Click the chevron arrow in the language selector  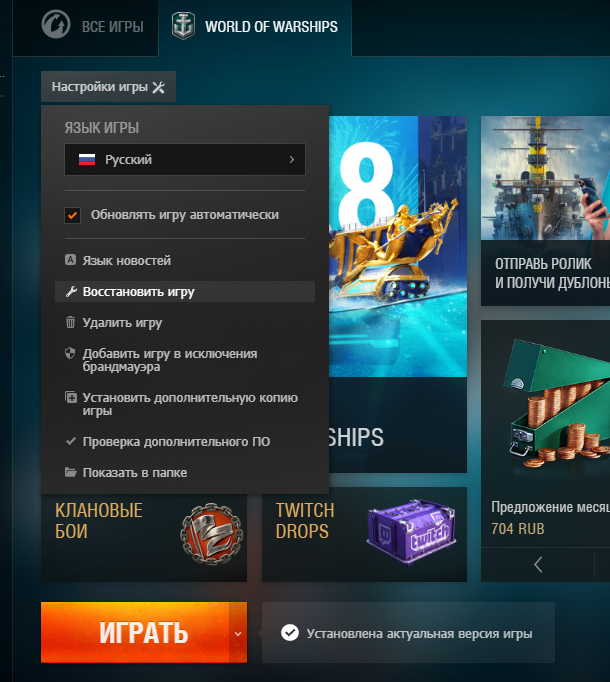[292, 160]
